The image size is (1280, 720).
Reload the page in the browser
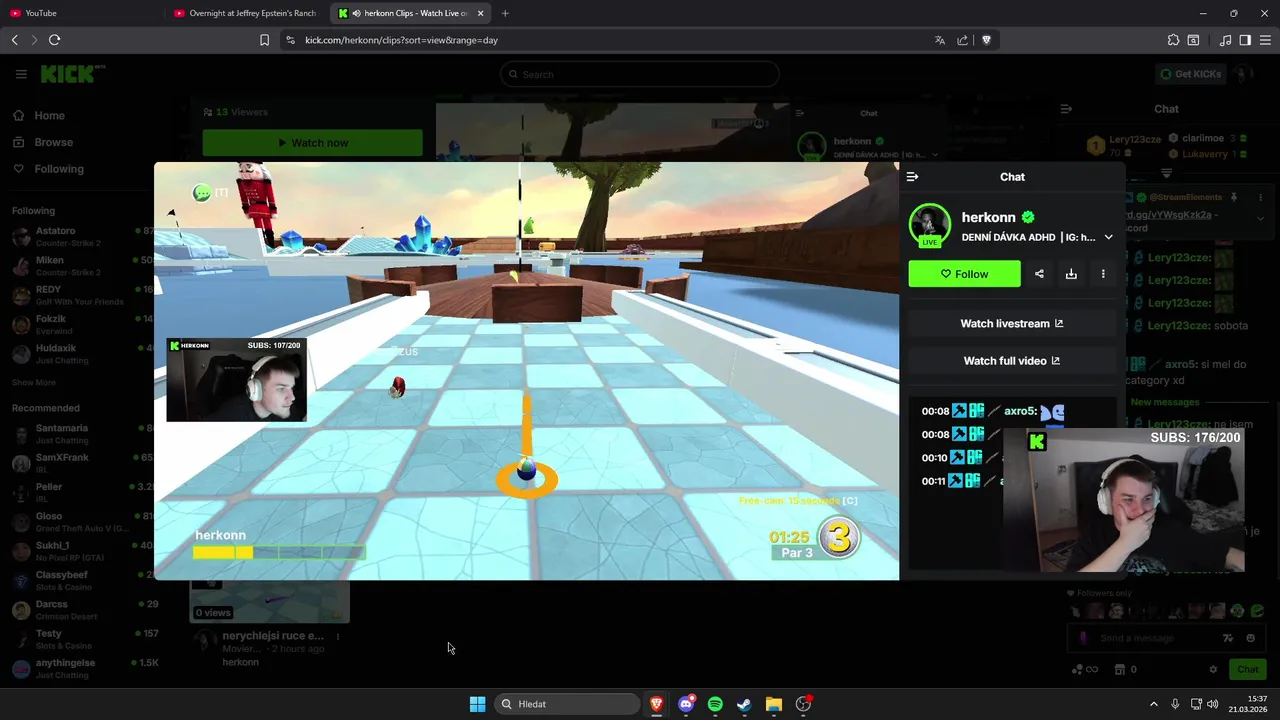click(x=54, y=40)
